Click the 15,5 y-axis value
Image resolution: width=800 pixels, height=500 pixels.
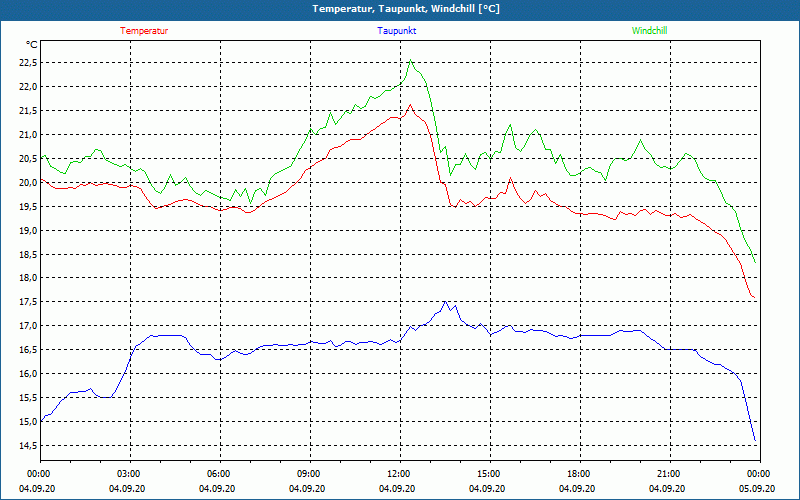pyautogui.click(x=28, y=398)
